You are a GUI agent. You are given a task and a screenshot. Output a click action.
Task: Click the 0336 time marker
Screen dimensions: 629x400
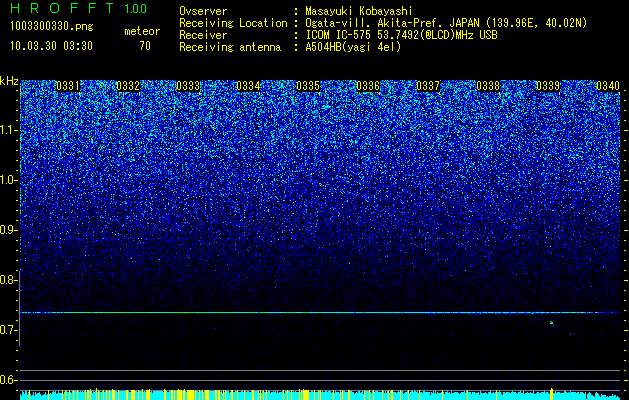(368, 86)
